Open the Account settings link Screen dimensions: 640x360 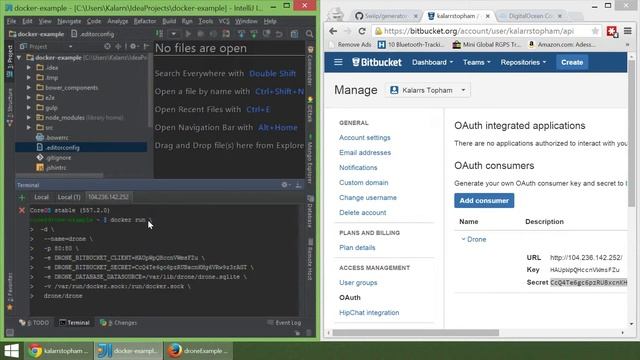(x=364, y=138)
